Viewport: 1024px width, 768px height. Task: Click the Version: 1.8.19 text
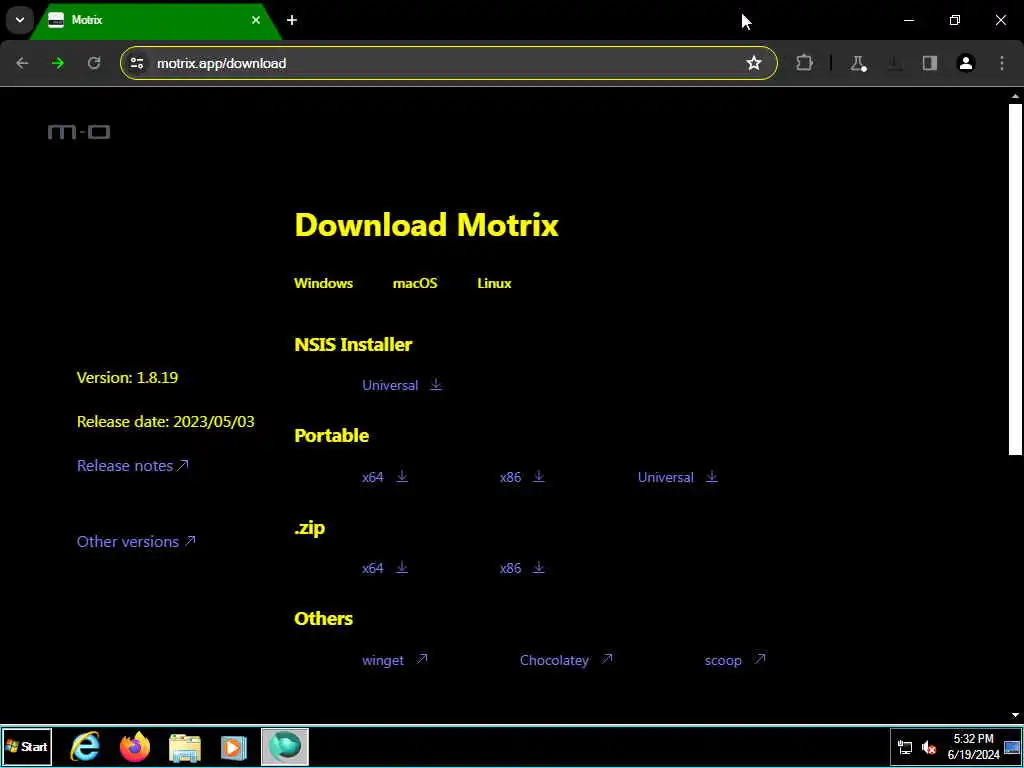pos(127,377)
